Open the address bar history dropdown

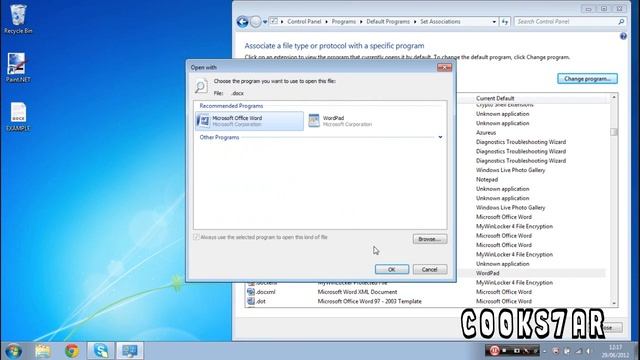point(494,22)
